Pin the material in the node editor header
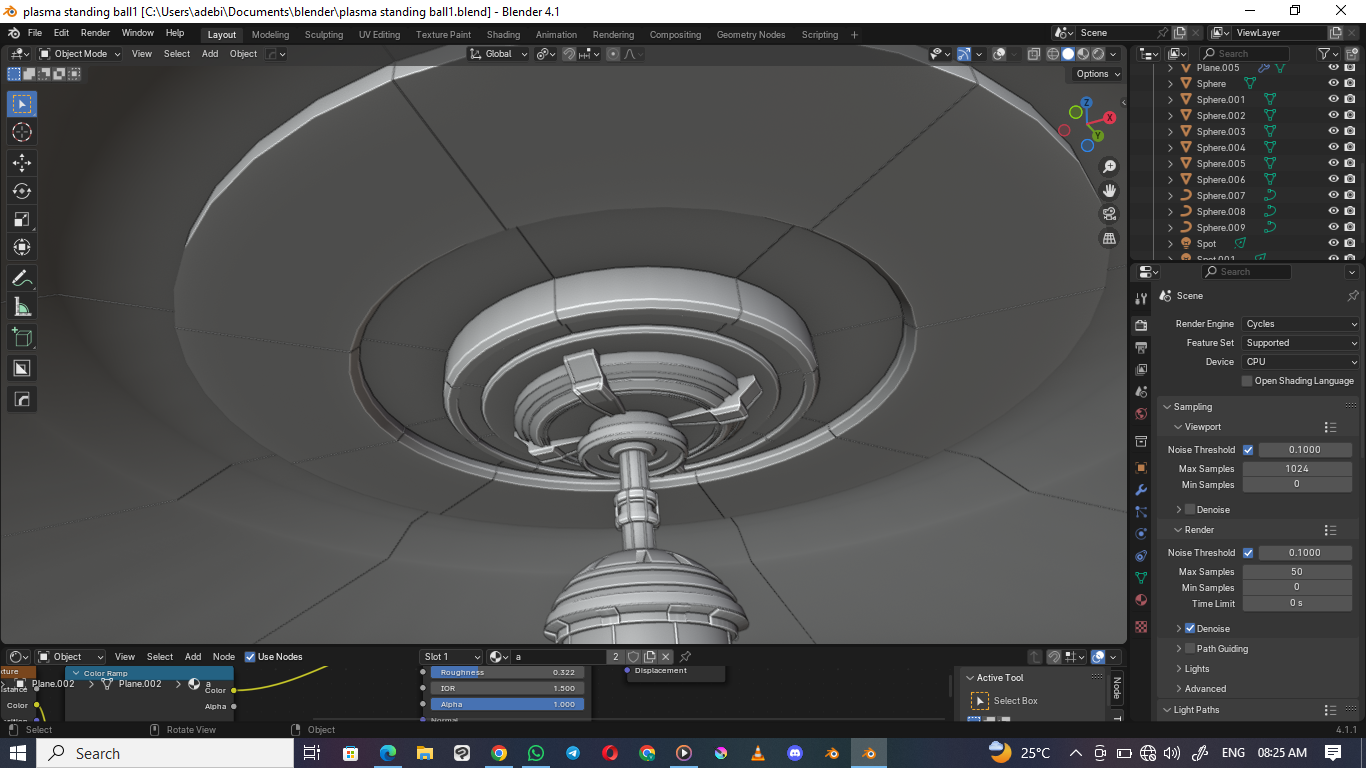Viewport: 1366px width, 768px height. click(x=685, y=657)
